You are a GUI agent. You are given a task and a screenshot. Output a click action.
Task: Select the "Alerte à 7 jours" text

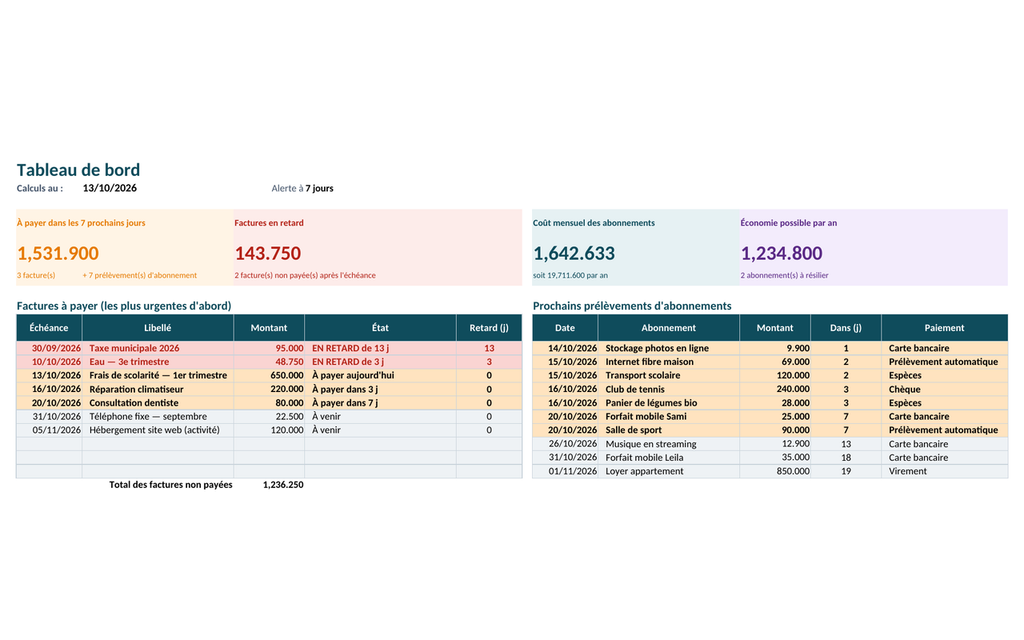tap(302, 188)
